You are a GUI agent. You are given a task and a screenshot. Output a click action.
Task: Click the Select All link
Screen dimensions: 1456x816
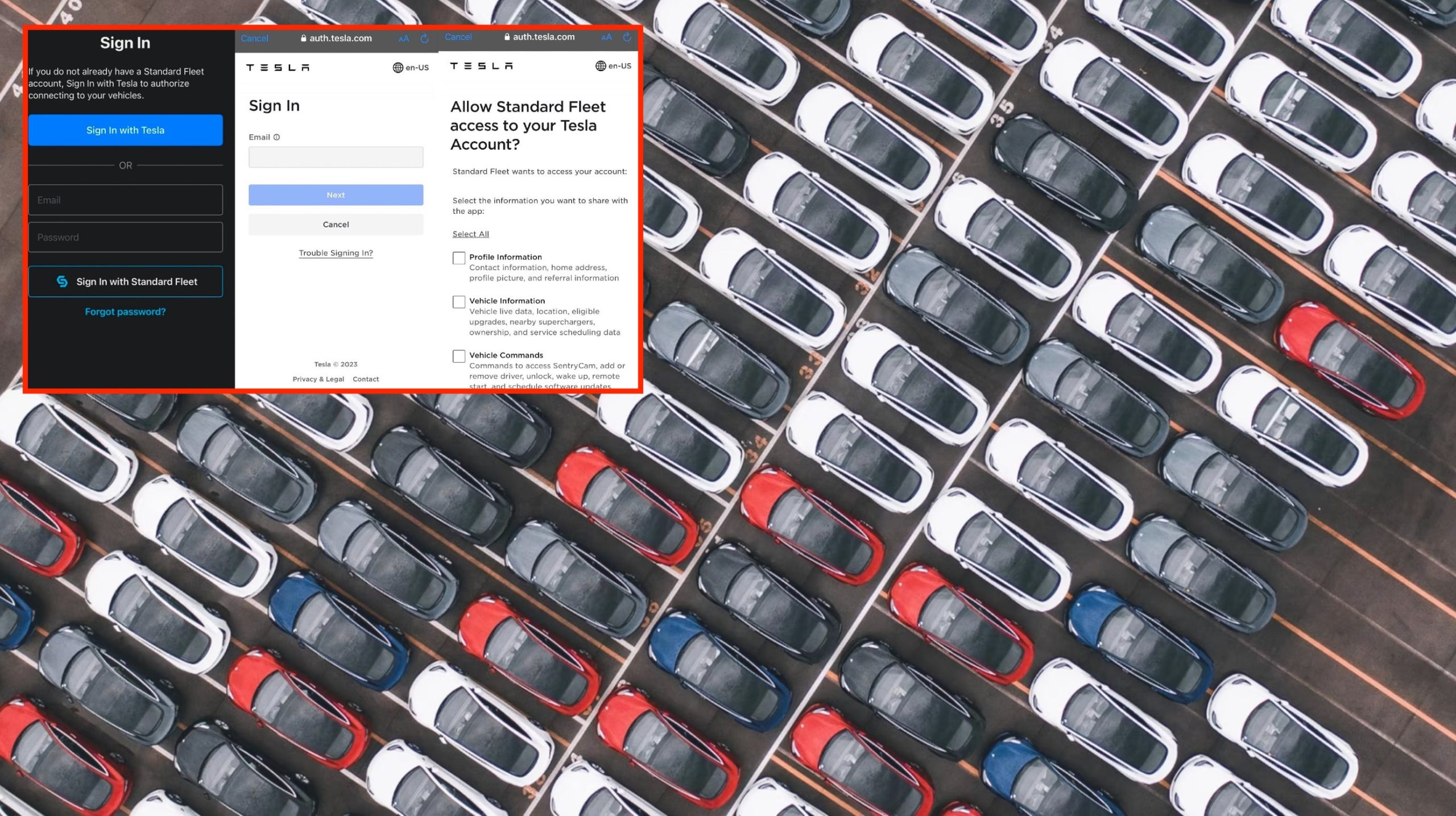(470, 234)
